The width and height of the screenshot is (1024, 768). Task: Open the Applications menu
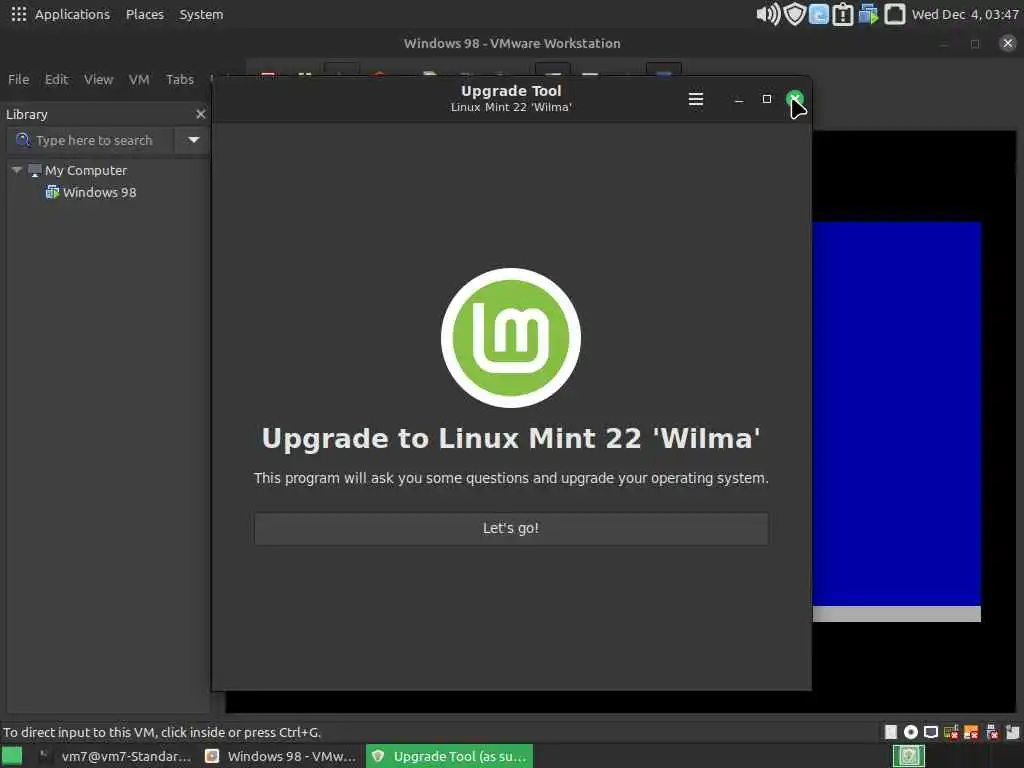72,14
